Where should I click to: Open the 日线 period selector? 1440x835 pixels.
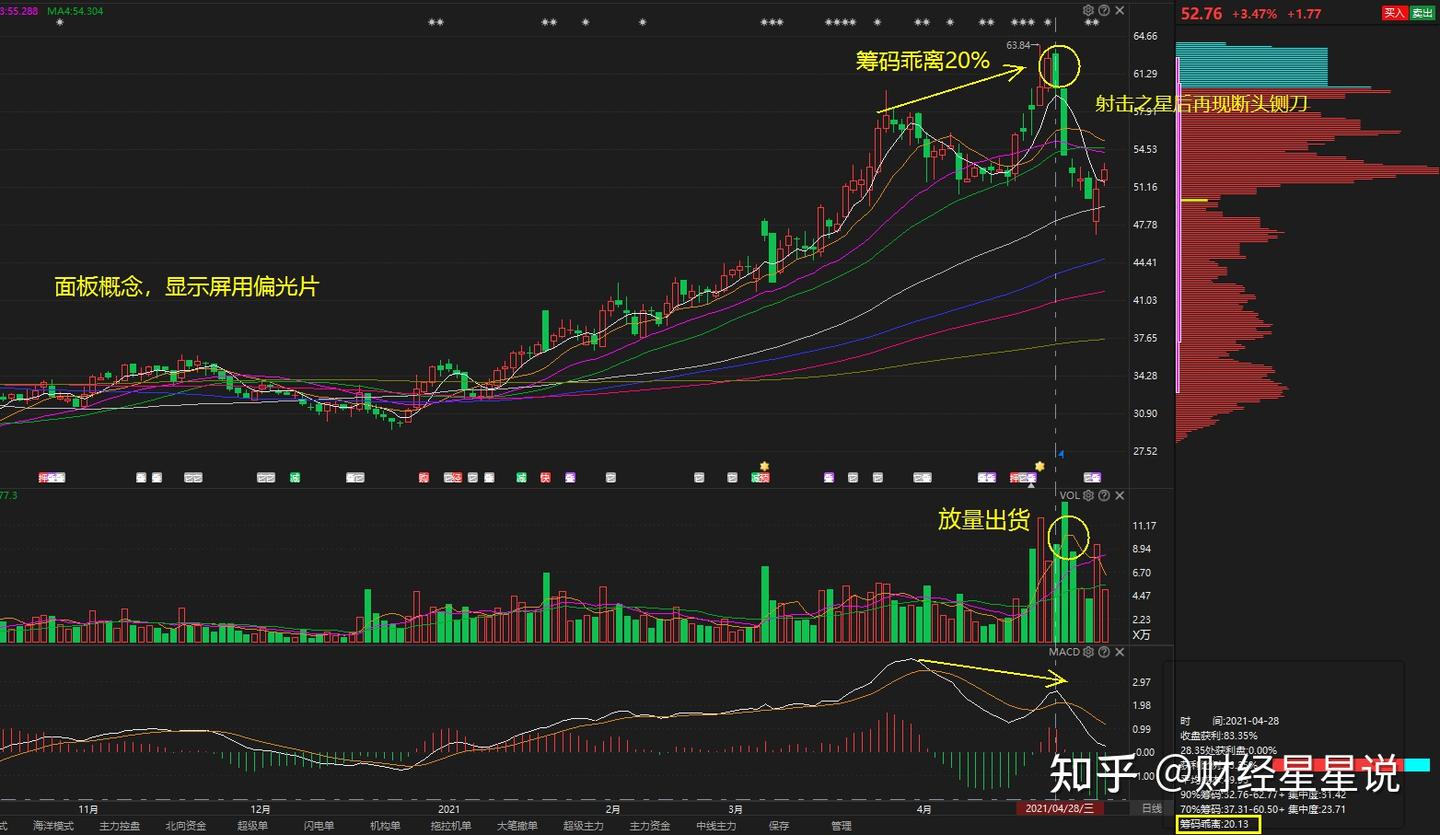(1152, 808)
